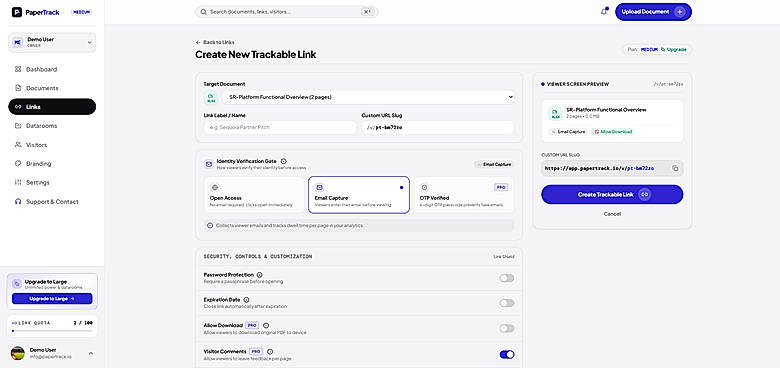This screenshot has height=368, width=780.
Task: Click the Upgrade to Large button
Action: click(52, 298)
